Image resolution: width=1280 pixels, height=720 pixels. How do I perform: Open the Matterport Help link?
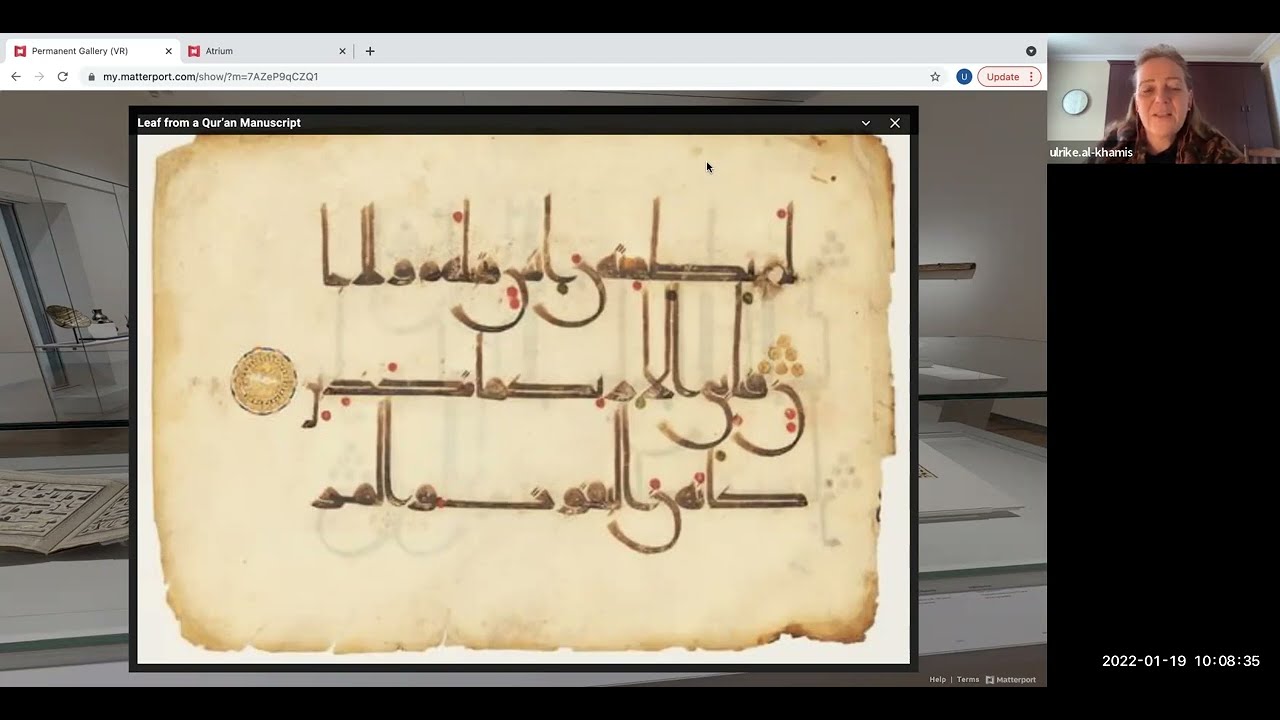[937, 680]
